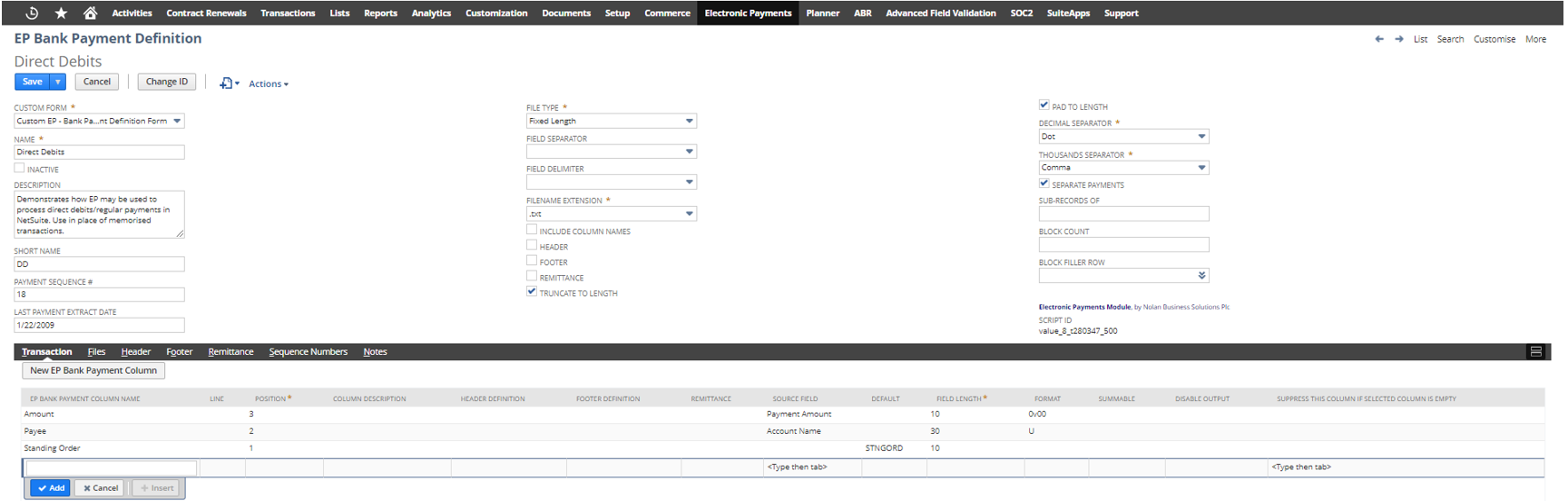Enable the Inactive checkbox
This screenshot has width=1568, height=501.
click(x=19, y=168)
